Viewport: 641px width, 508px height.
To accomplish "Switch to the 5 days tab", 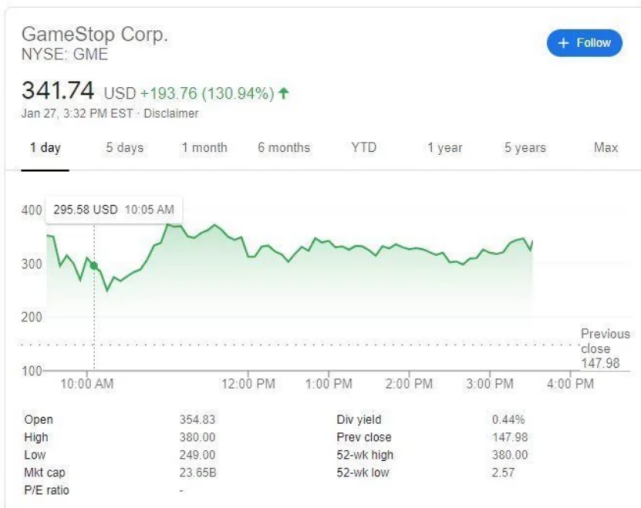I will point(125,148).
